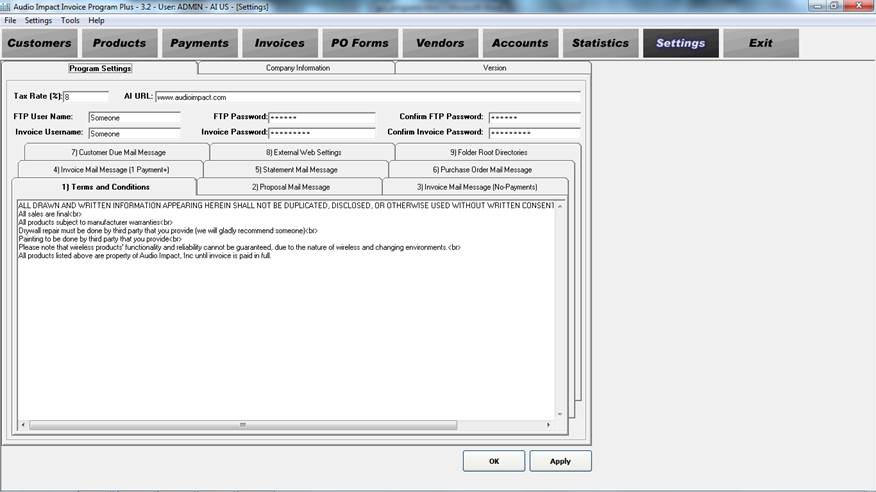This screenshot has height=492, width=876.
Task: Switch to the Invoices section
Action: coord(280,43)
